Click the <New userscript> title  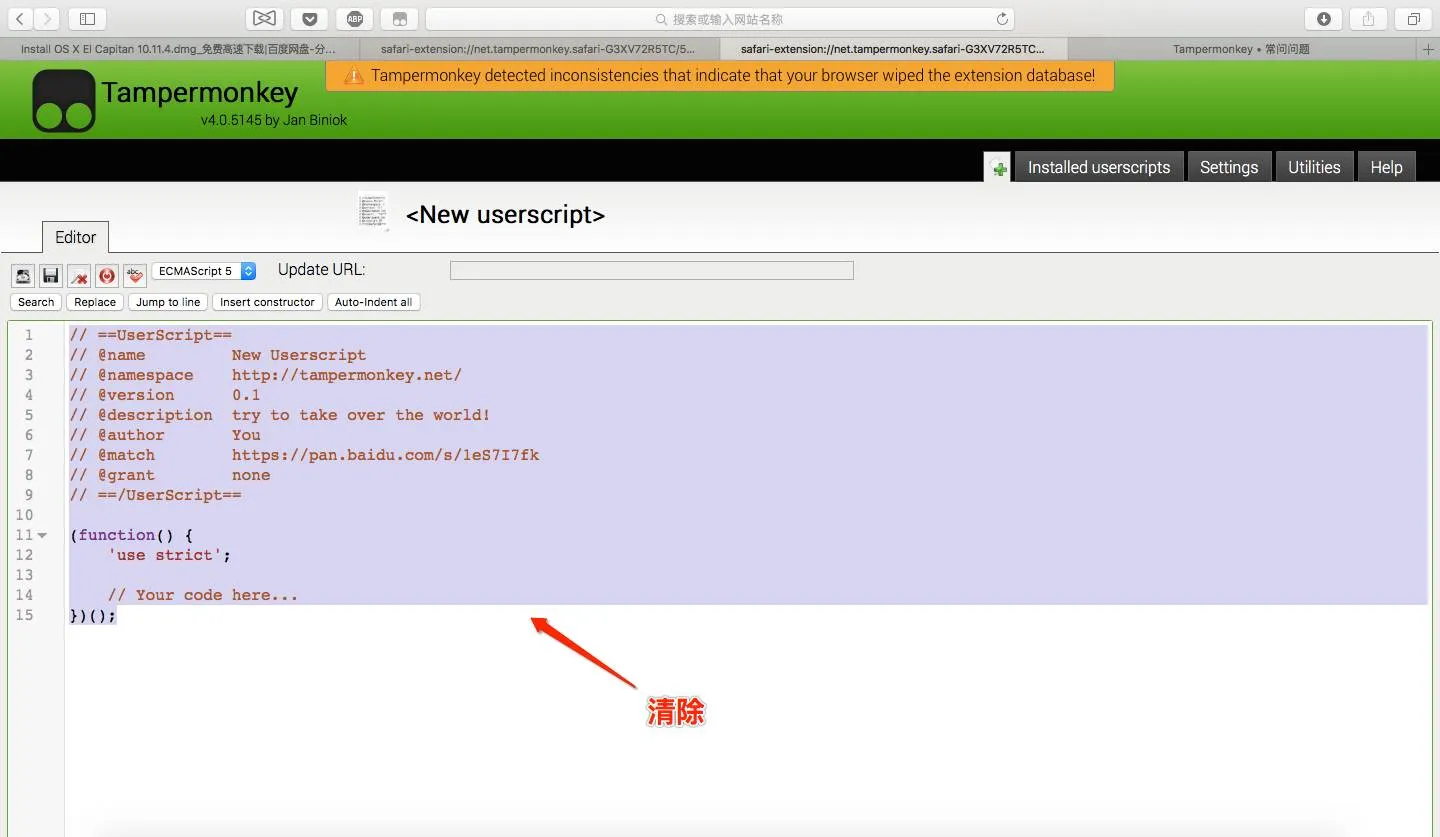[x=505, y=215]
